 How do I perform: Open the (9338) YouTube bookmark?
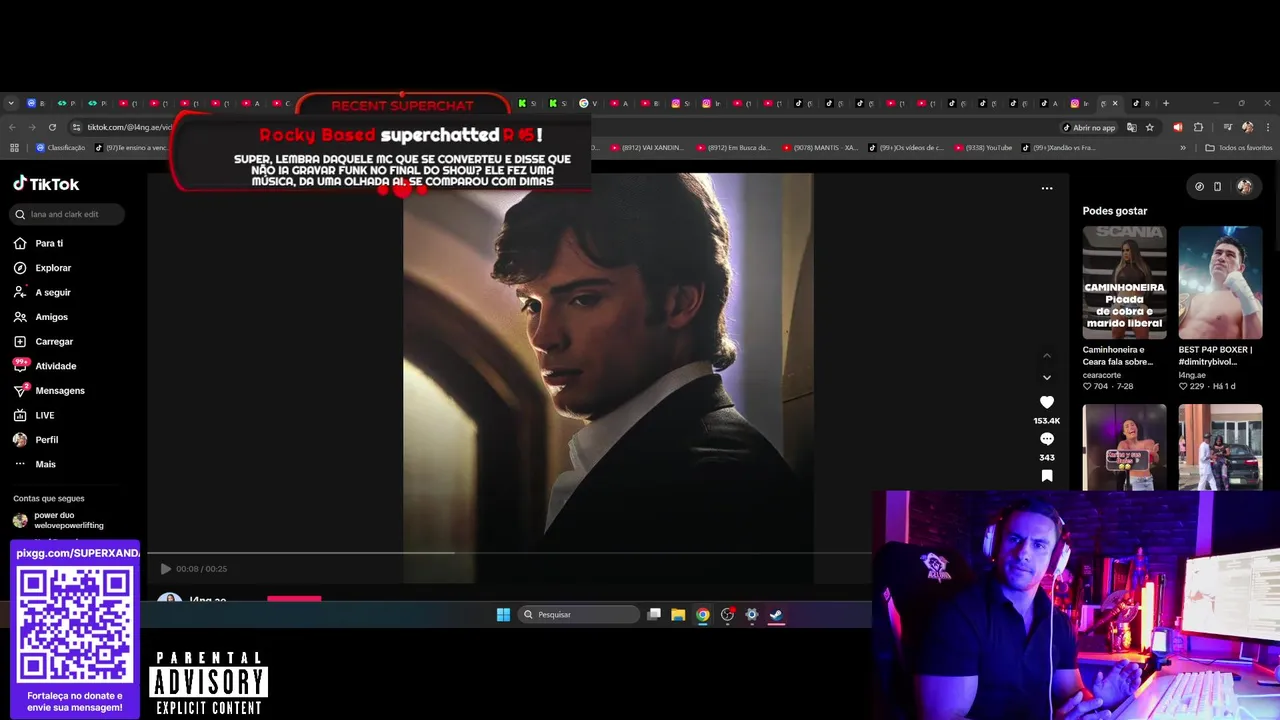pos(983,148)
